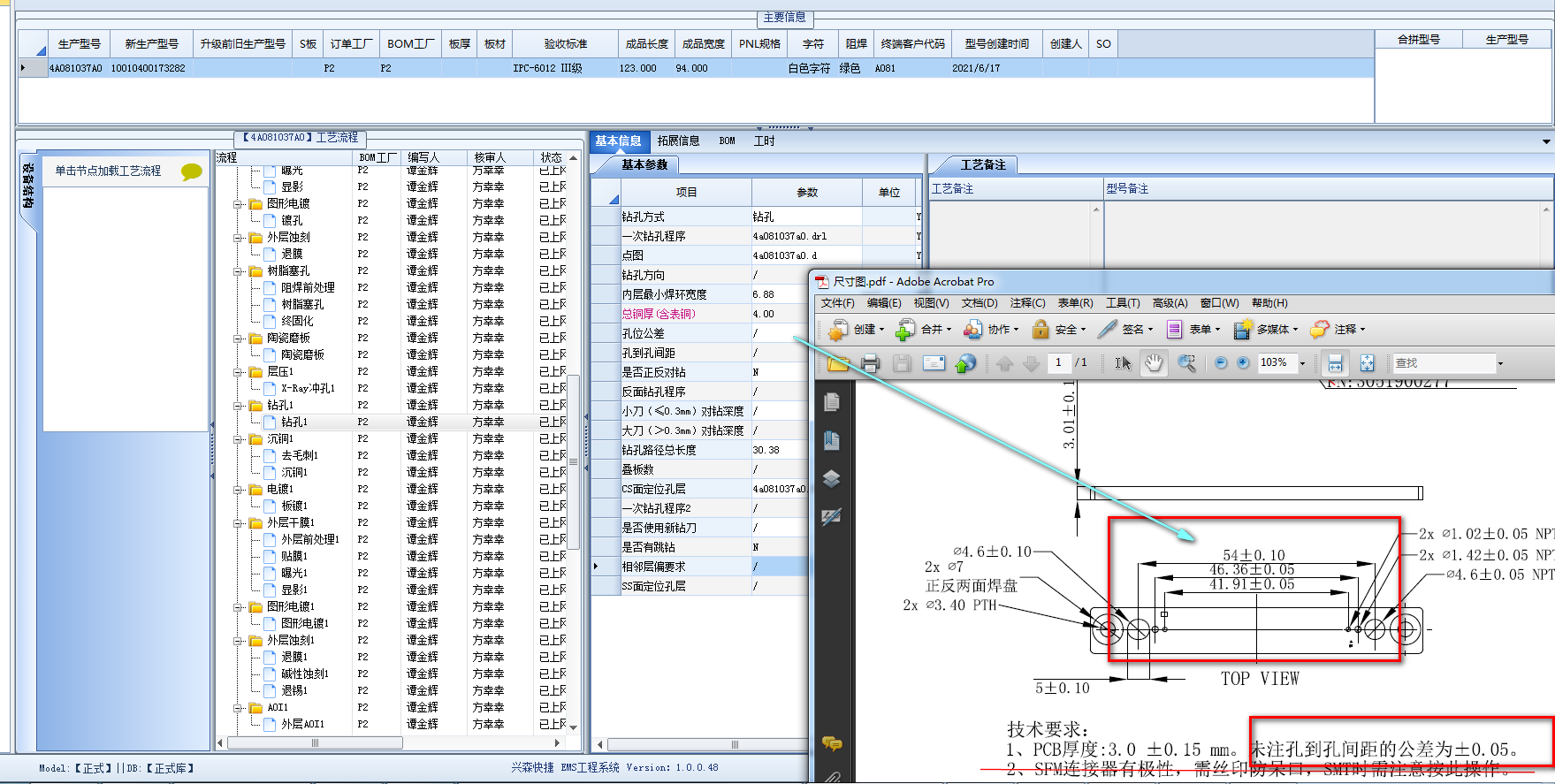This screenshot has height=784, width=1555.
Task: Fit one full page icon
Action: click(1367, 363)
